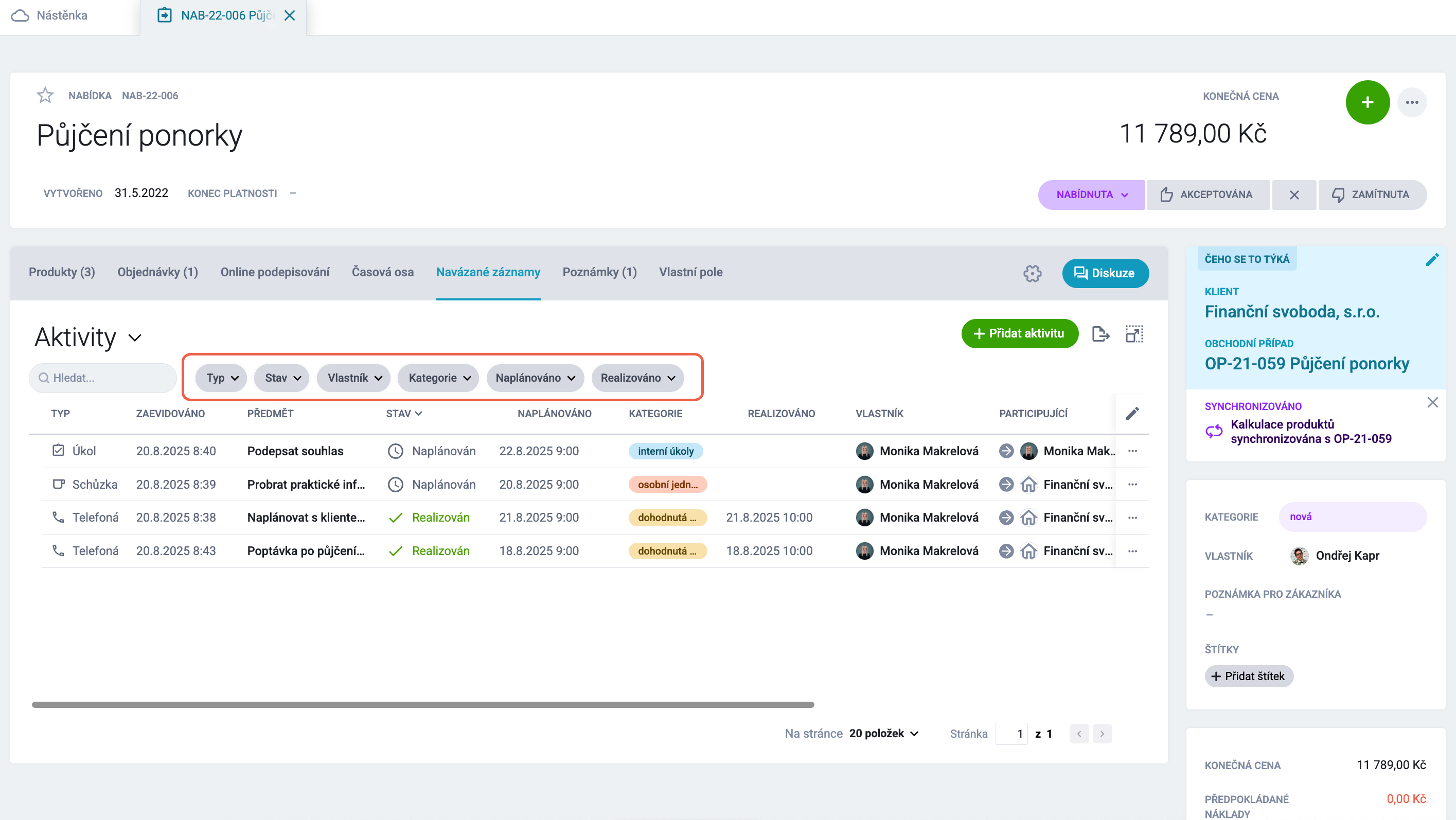Open the three-dot more options menu
The image size is (1456, 820).
[1412, 102]
